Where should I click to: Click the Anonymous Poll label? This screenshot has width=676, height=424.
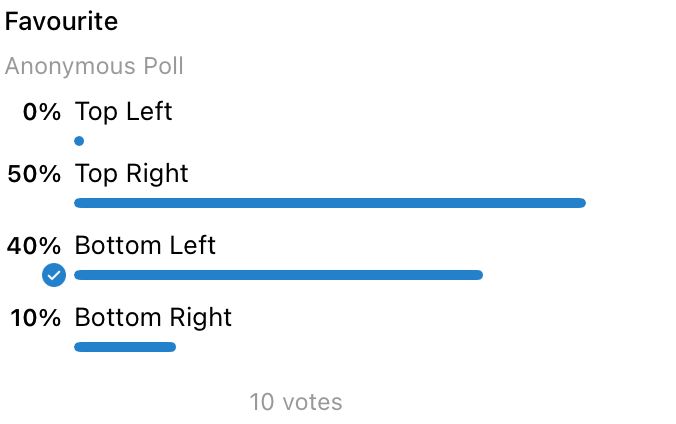click(94, 67)
